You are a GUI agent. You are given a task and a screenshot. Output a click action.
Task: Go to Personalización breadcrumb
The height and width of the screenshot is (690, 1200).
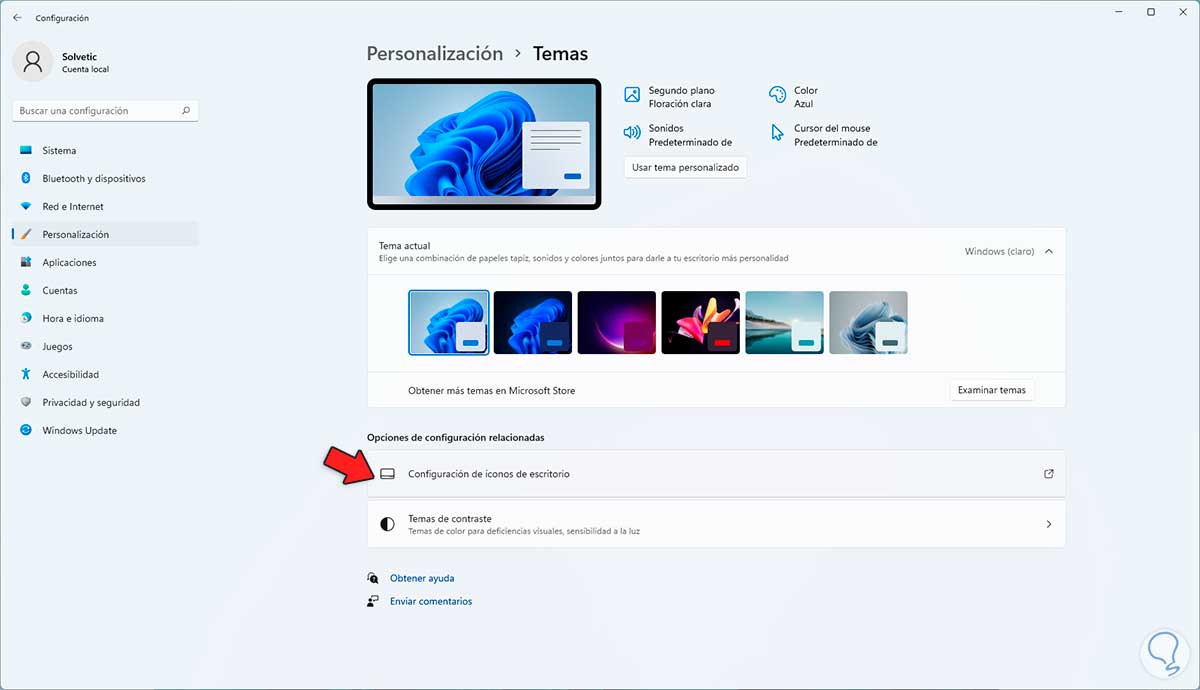[435, 54]
